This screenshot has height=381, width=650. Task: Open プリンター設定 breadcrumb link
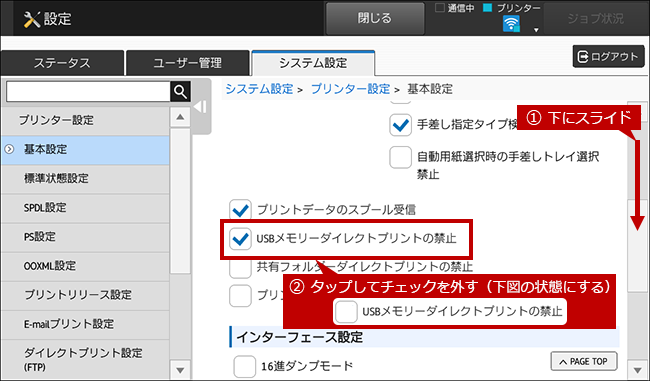pos(350,89)
